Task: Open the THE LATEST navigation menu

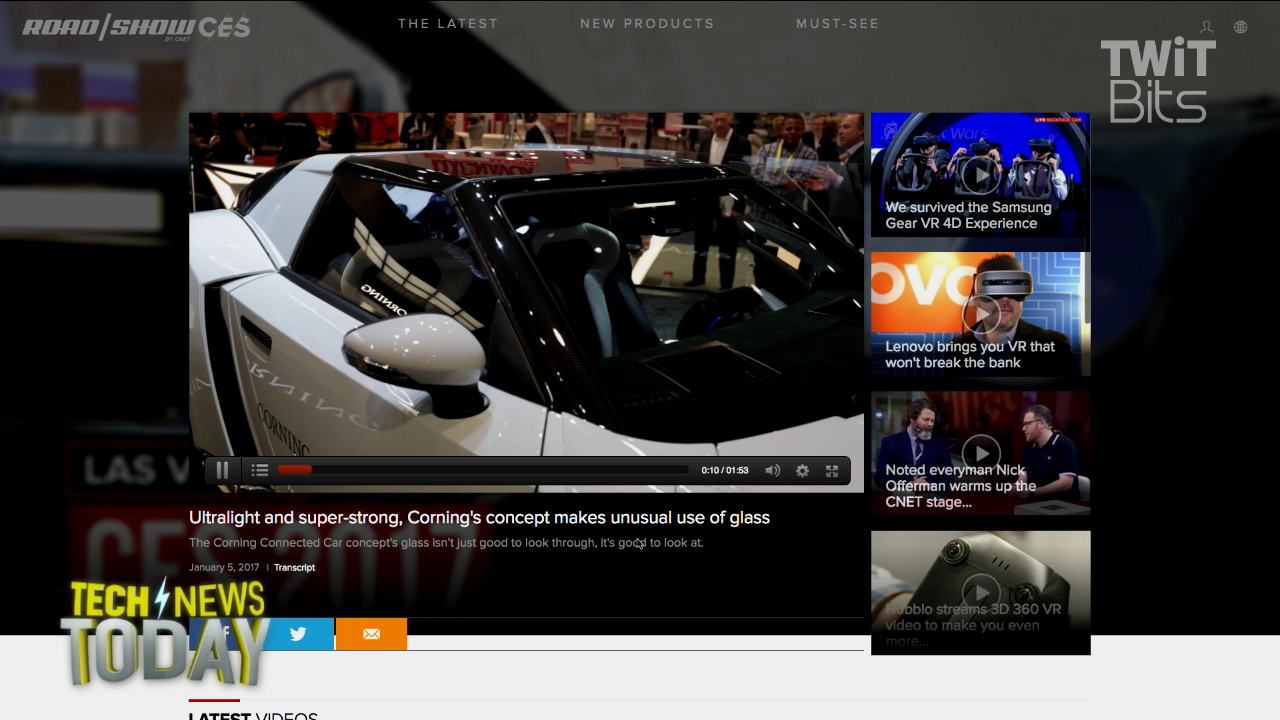Action: tap(448, 23)
